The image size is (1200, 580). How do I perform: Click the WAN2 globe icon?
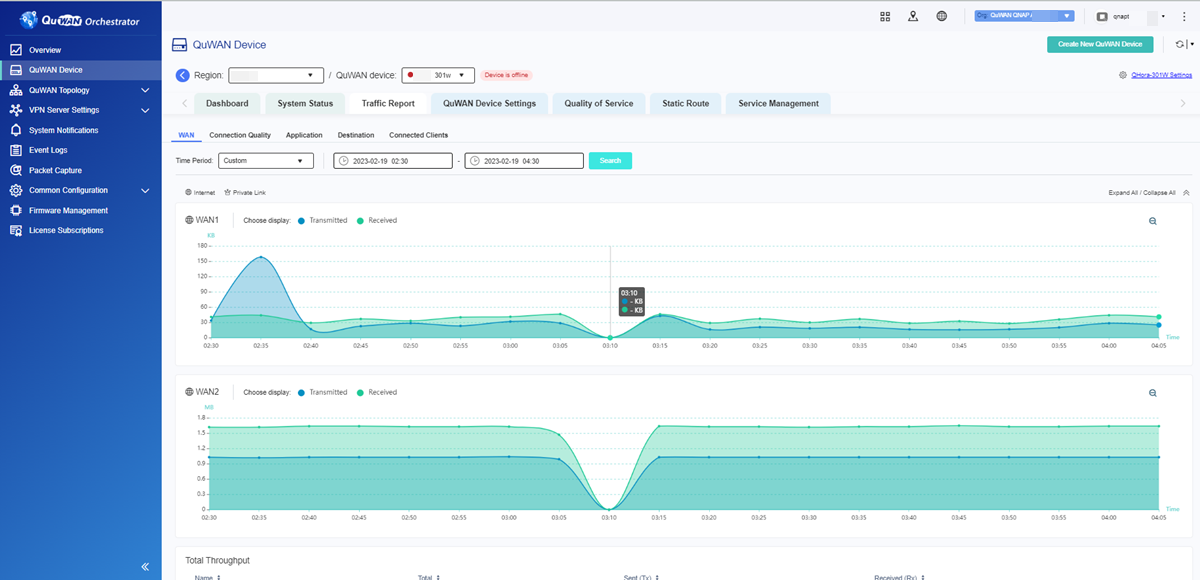[189, 392]
